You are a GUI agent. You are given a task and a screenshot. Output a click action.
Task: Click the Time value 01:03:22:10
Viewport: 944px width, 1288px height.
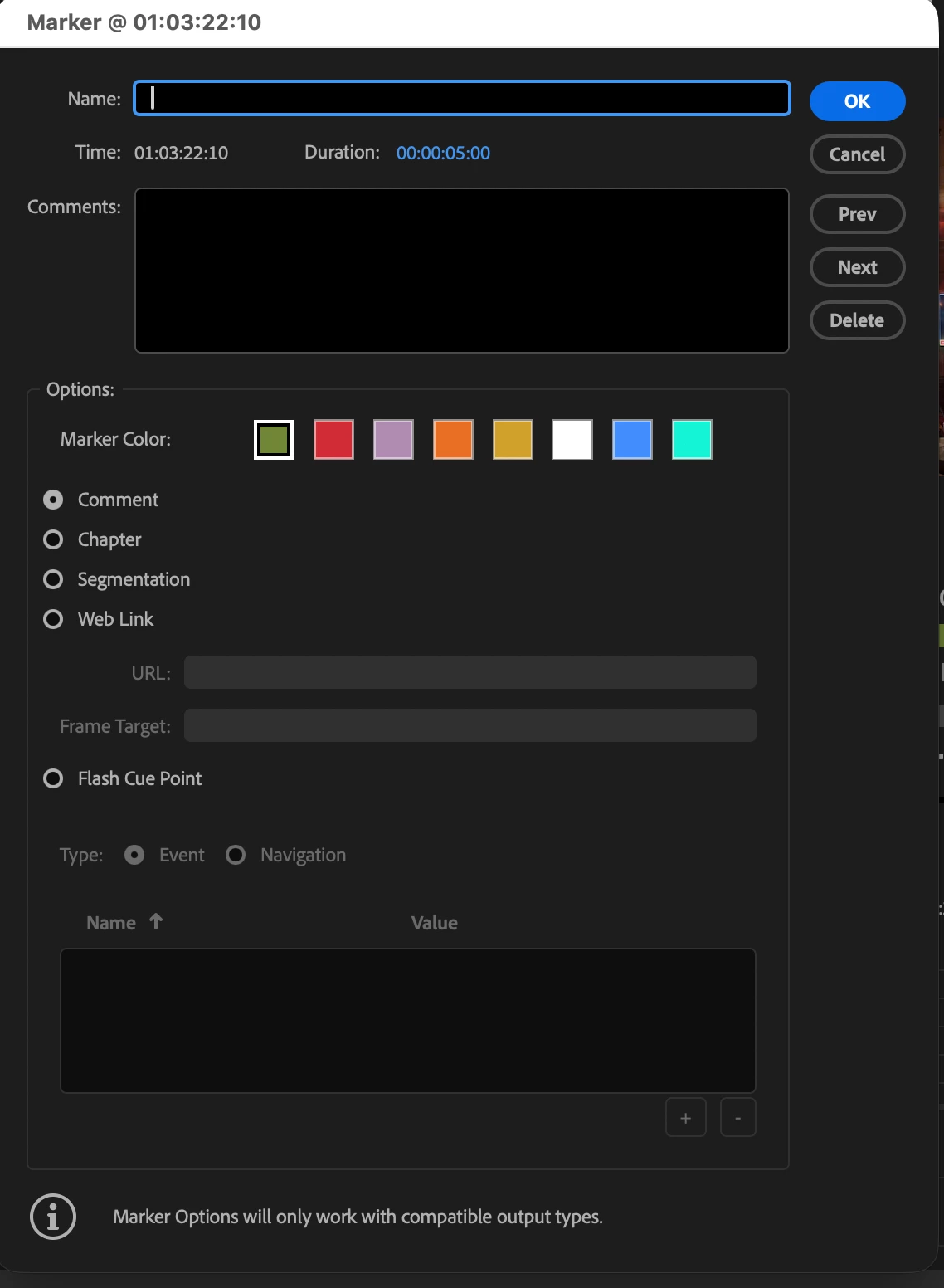(181, 153)
